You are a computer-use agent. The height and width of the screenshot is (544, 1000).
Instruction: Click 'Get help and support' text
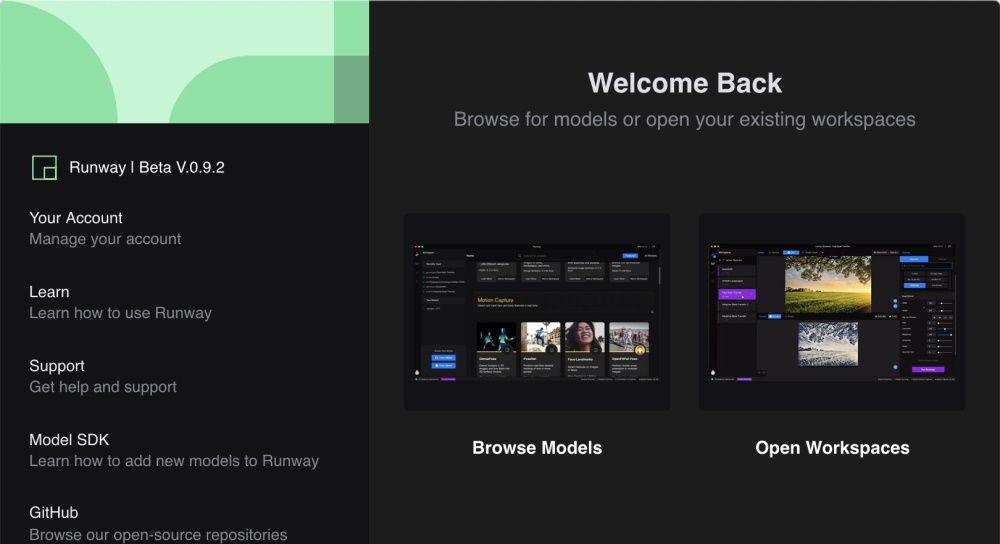[x=103, y=387]
